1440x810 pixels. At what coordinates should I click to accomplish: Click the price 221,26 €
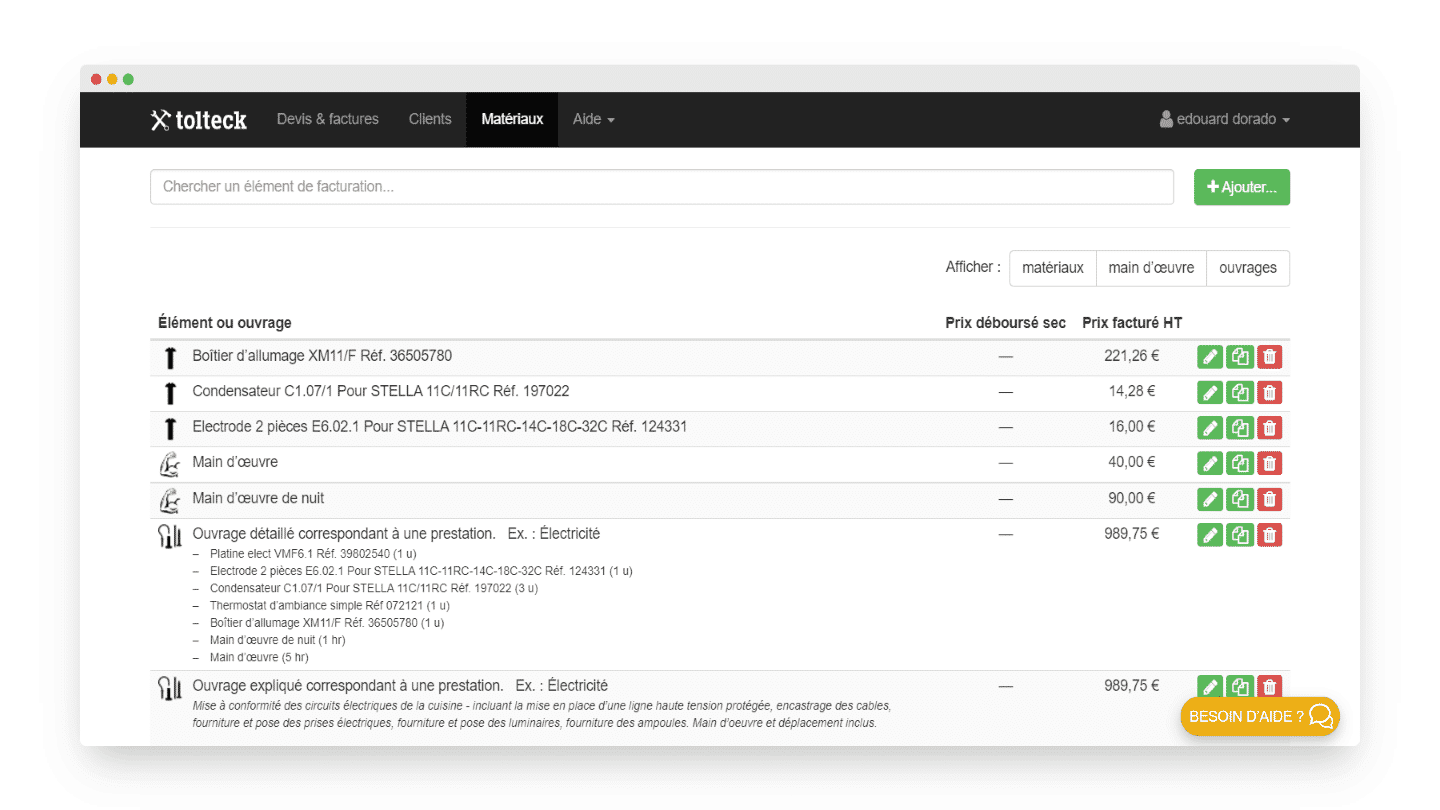(1132, 356)
